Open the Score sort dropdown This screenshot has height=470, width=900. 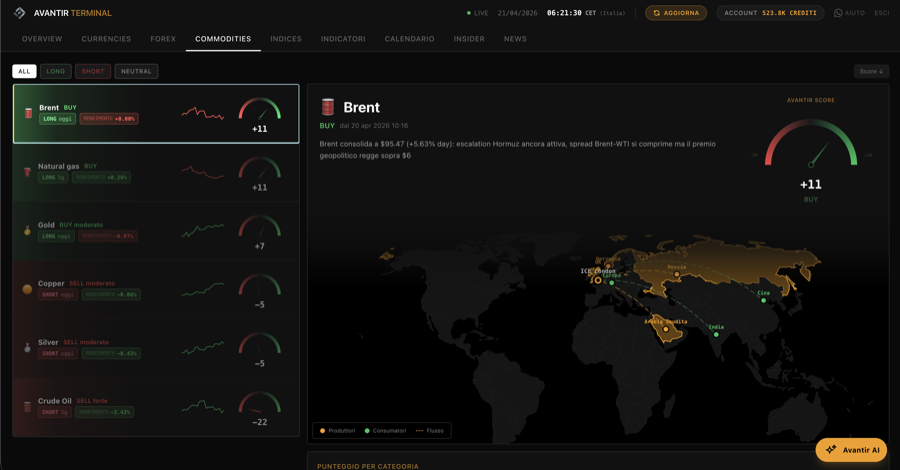(x=871, y=71)
